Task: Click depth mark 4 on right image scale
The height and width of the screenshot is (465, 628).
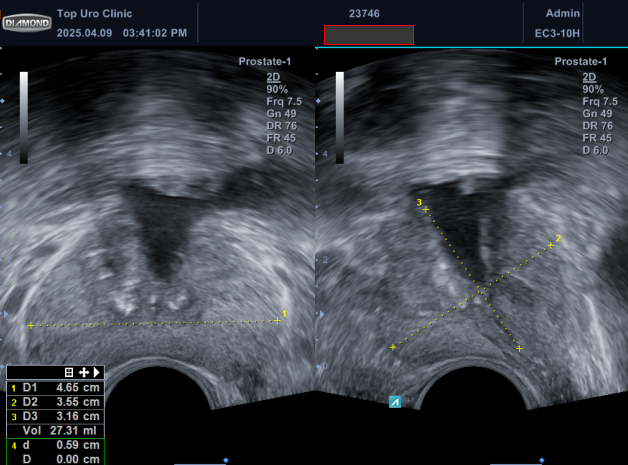Action: (x=325, y=154)
